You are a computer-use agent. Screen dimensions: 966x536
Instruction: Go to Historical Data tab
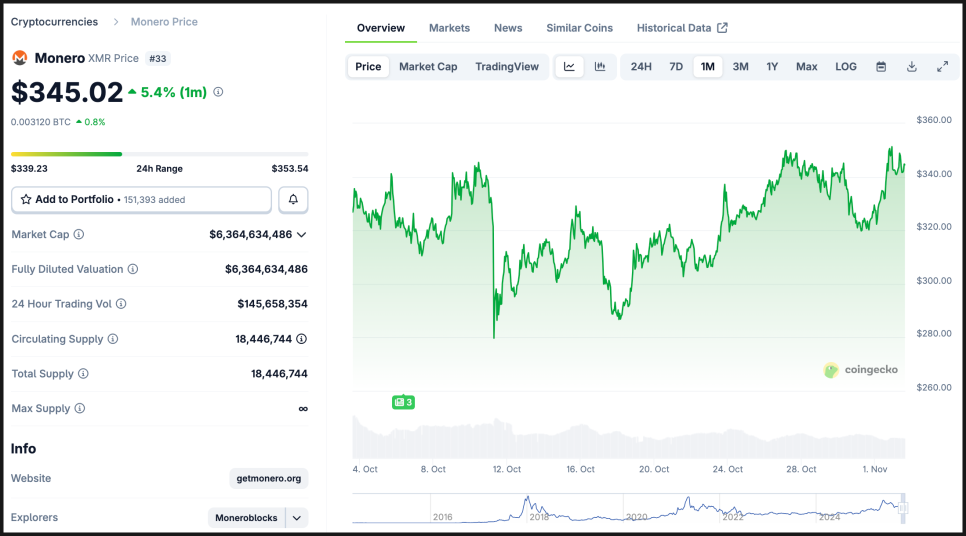(x=682, y=28)
